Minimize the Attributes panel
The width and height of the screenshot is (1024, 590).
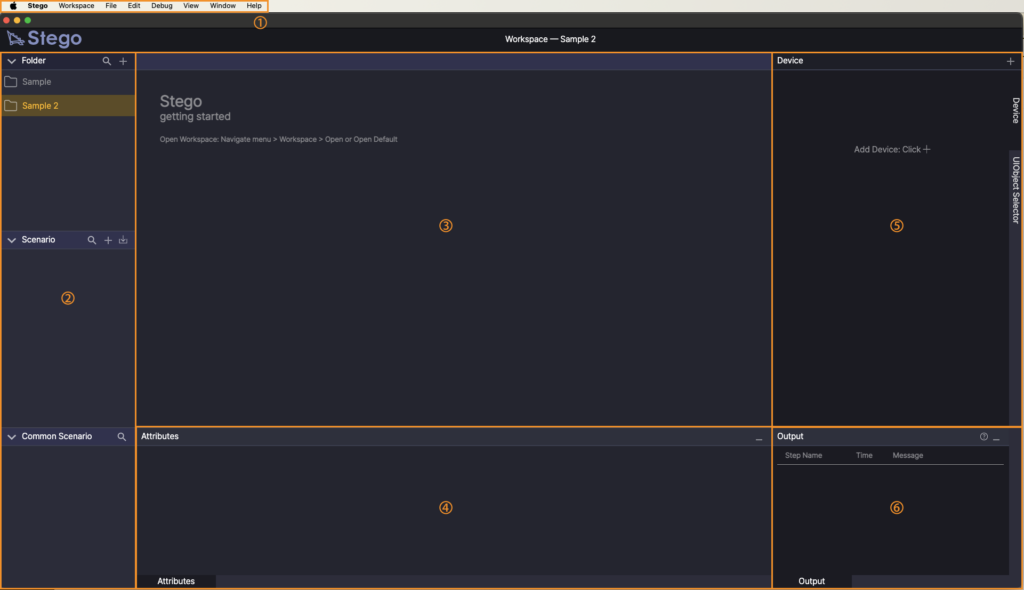click(759, 438)
